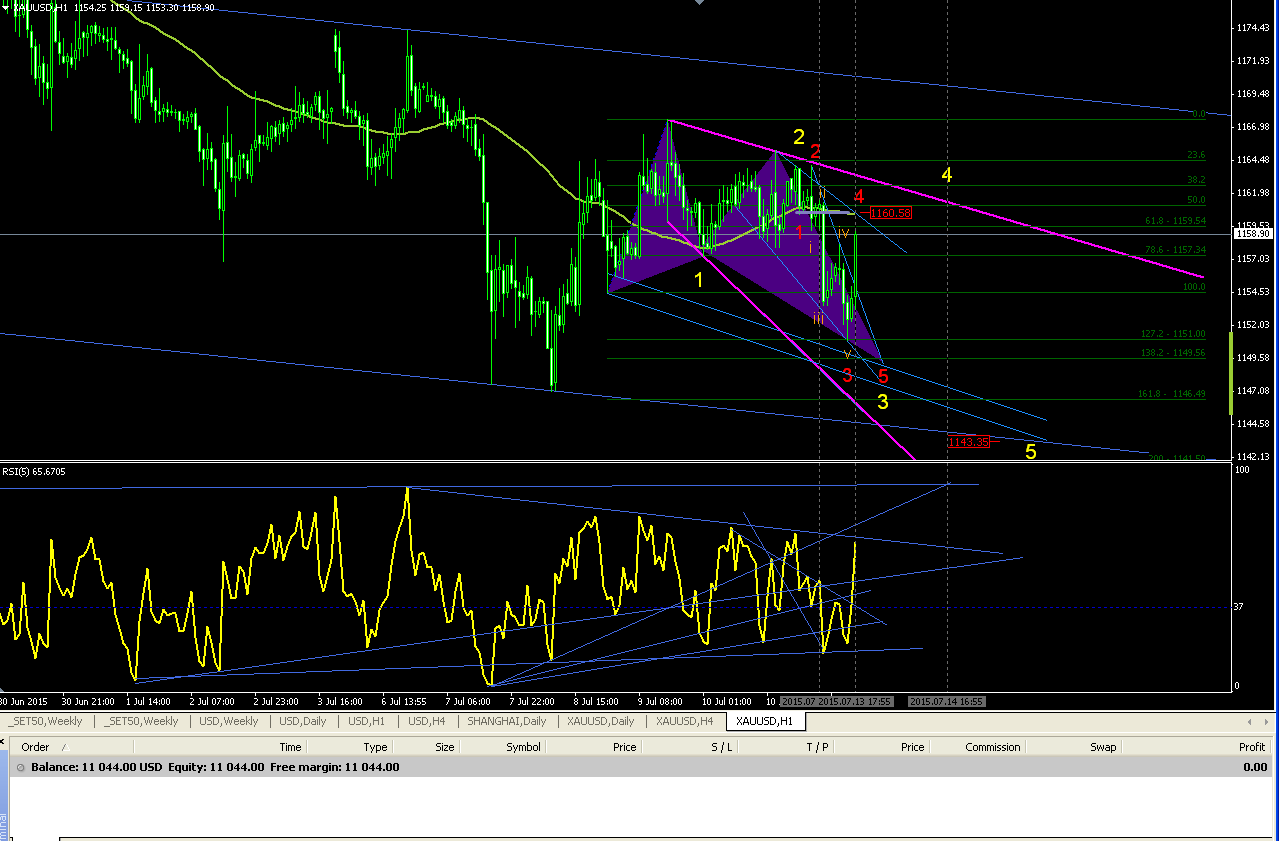The height and width of the screenshot is (841, 1279).
Task: Switch to the XAUUSD,Daily chart tab
Action: pos(600,721)
